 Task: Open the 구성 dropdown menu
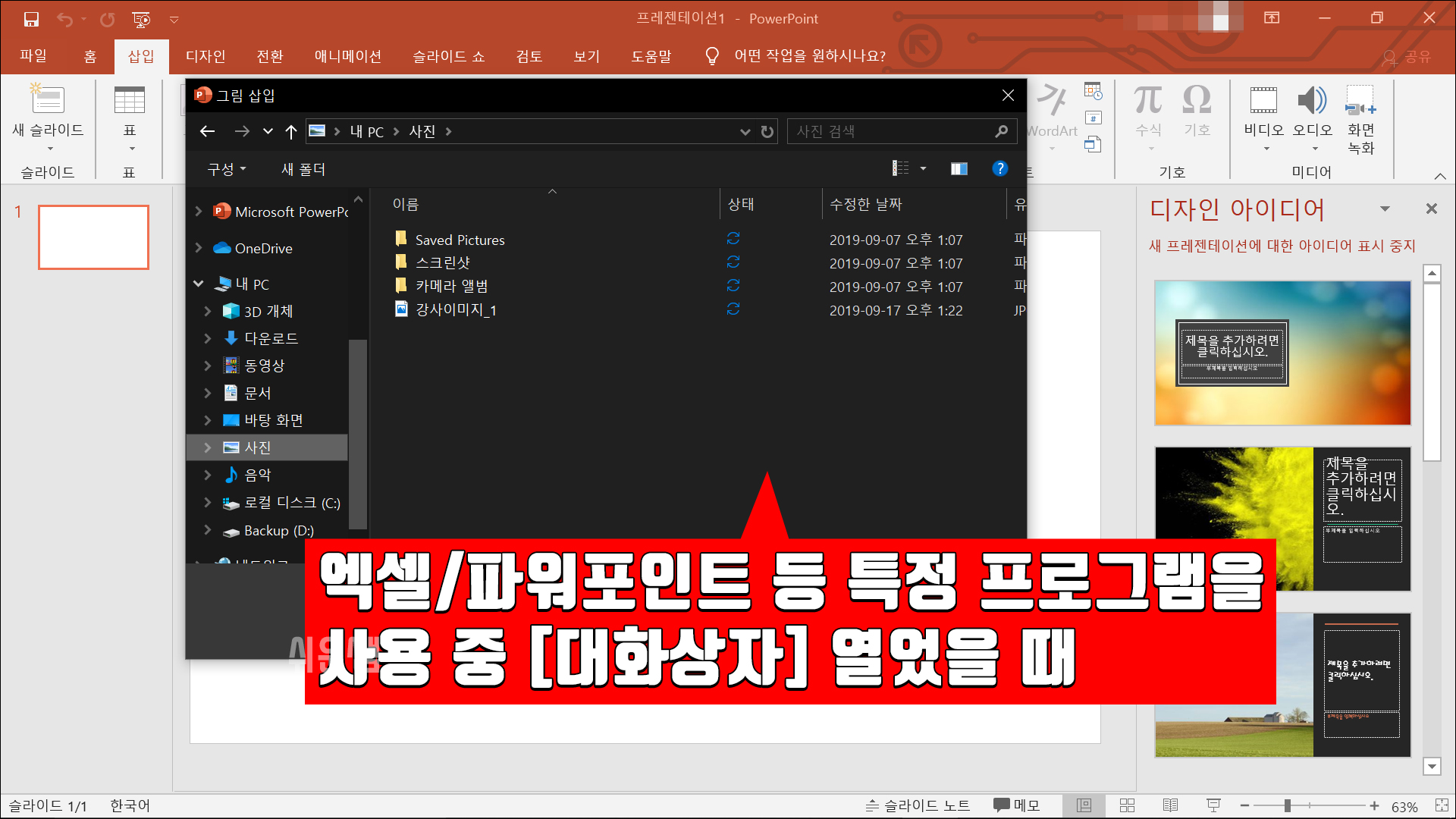[227, 169]
